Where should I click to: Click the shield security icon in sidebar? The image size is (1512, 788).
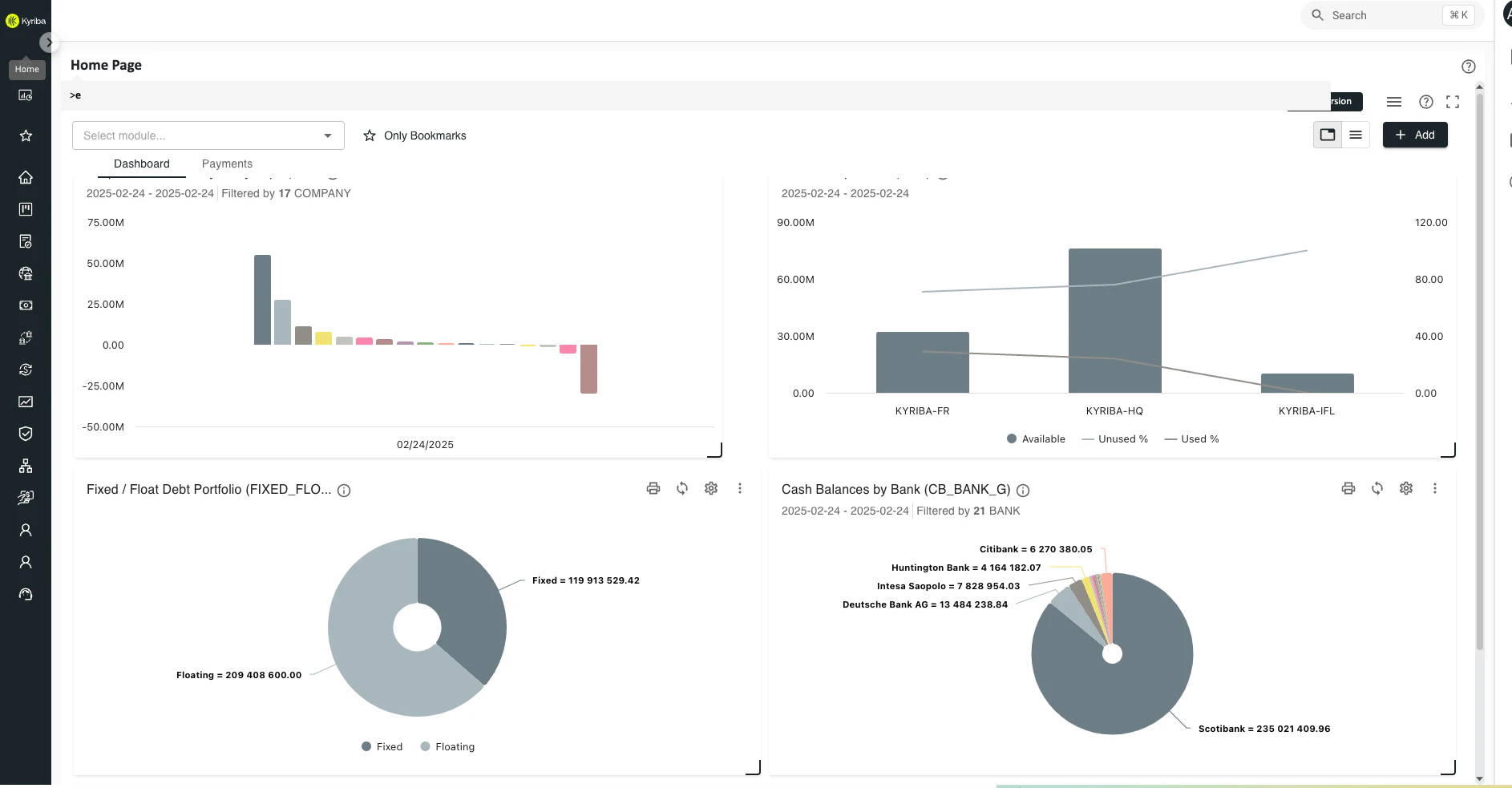point(26,433)
